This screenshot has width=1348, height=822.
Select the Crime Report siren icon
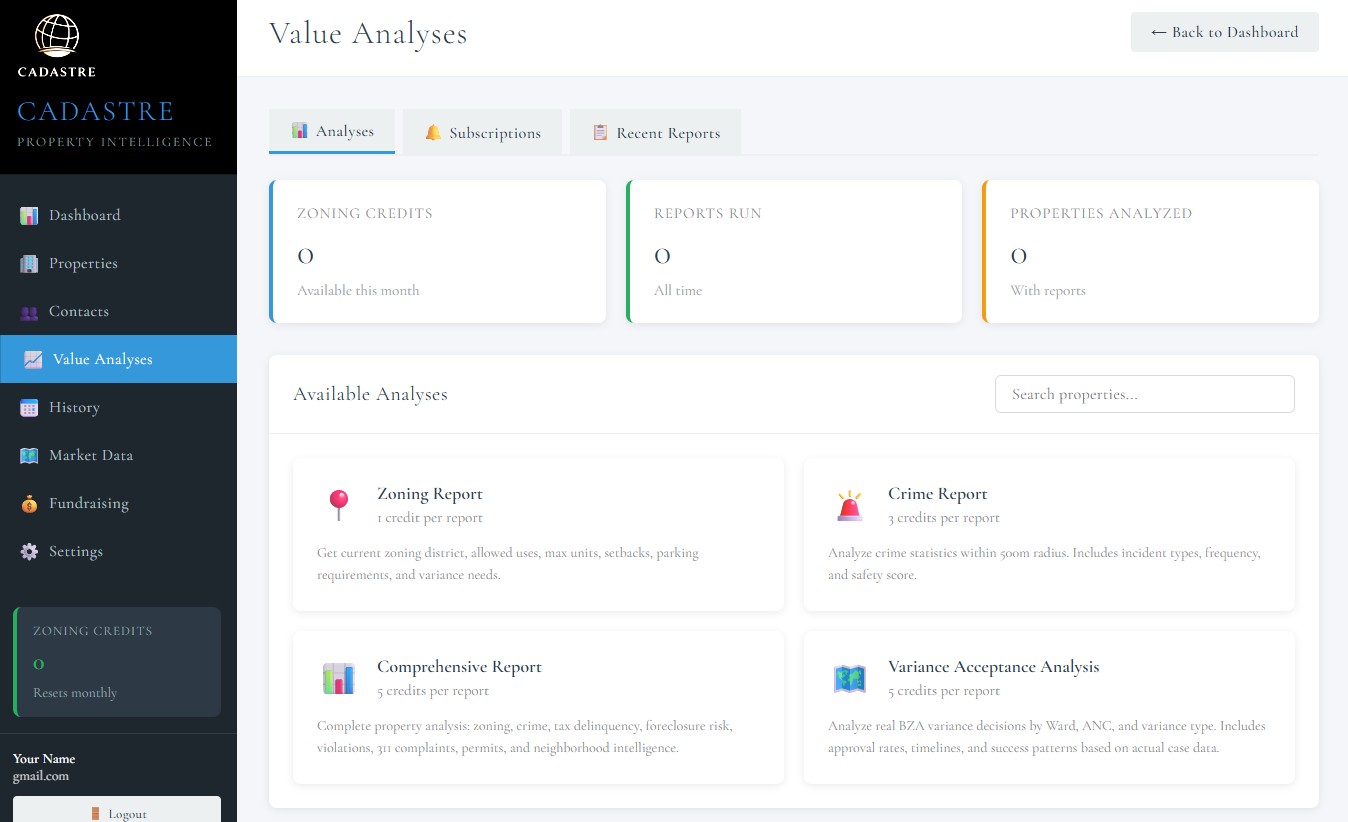point(850,505)
